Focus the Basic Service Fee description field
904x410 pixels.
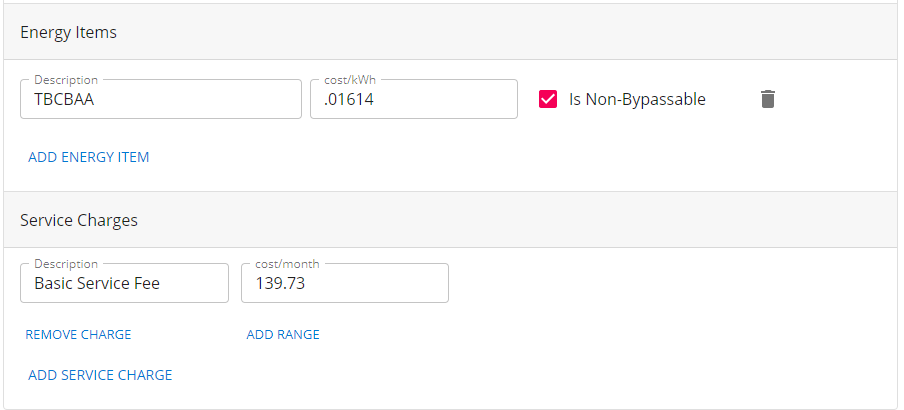(124, 283)
